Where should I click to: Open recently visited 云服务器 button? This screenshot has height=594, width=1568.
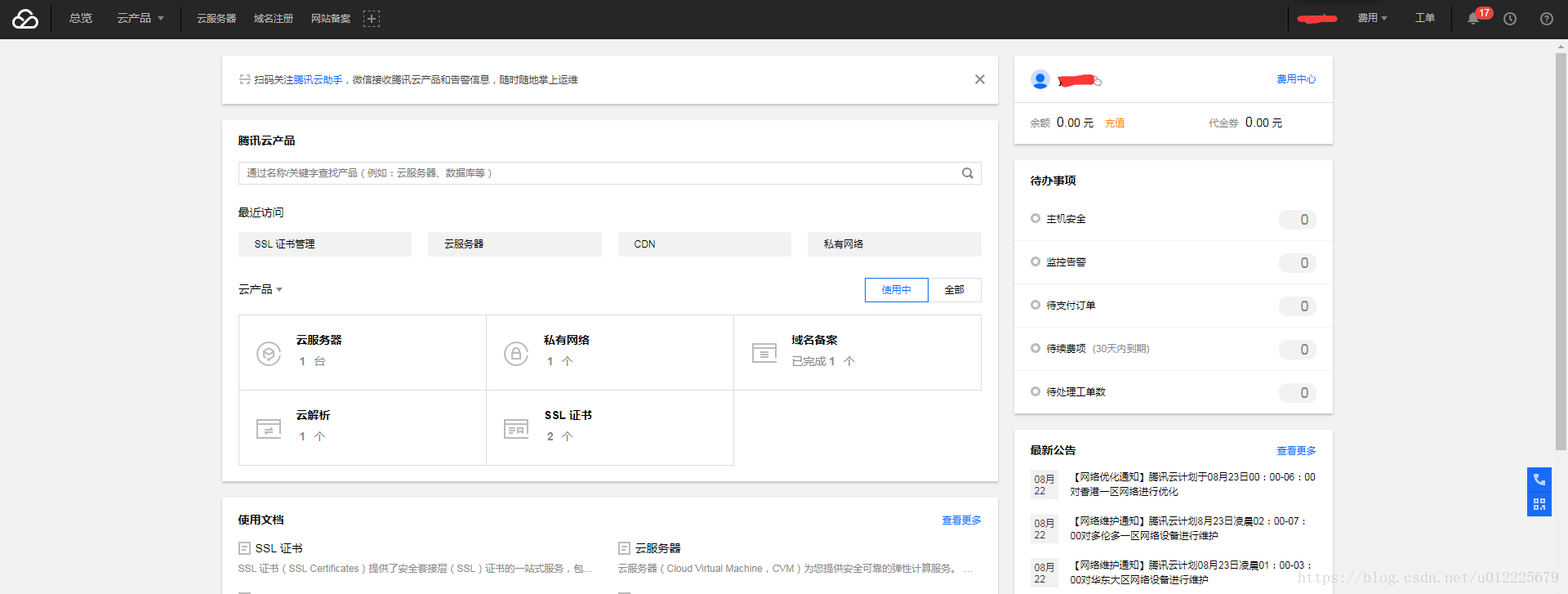click(x=514, y=244)
